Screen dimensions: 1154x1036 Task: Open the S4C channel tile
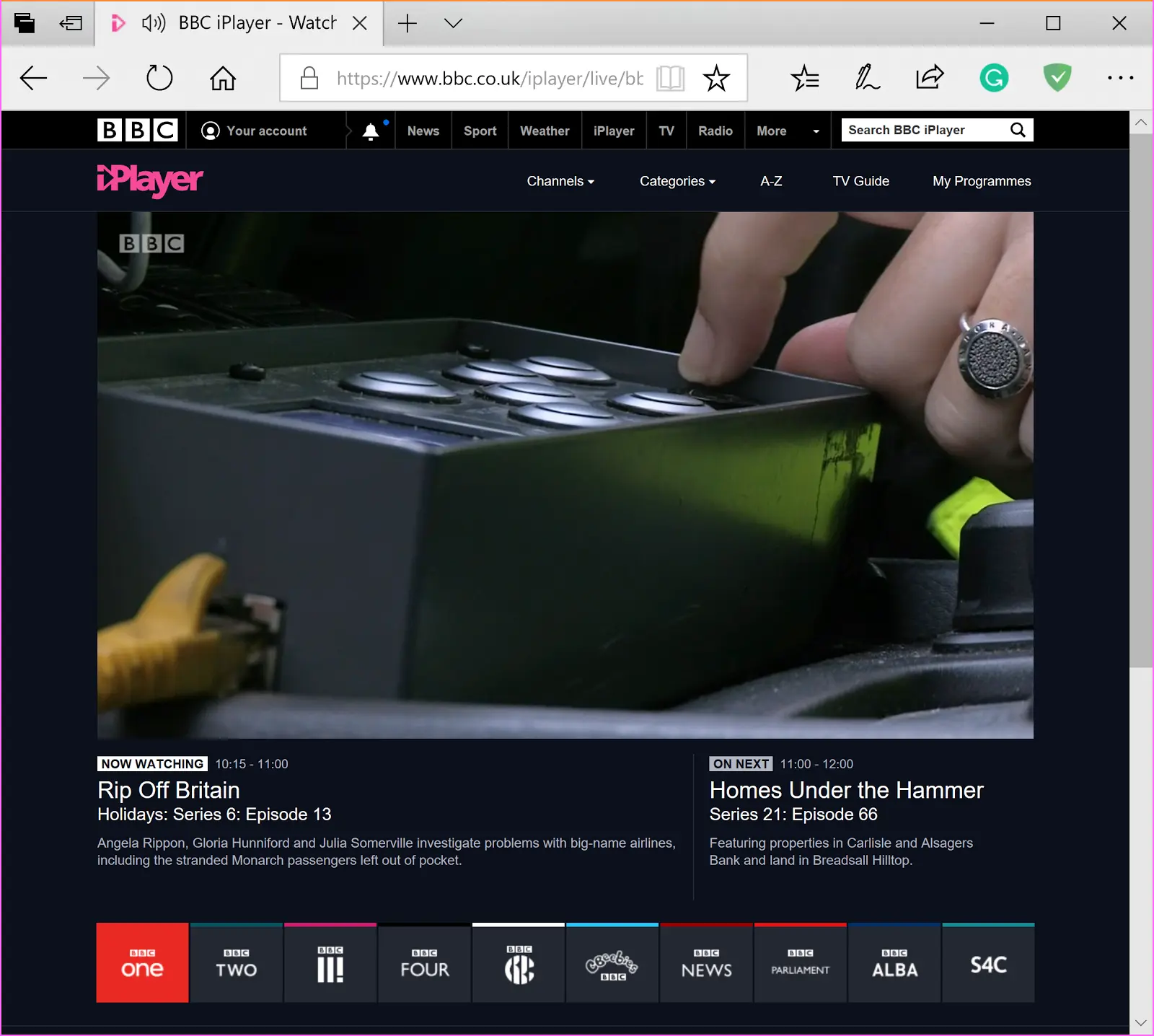coord(988,962)
